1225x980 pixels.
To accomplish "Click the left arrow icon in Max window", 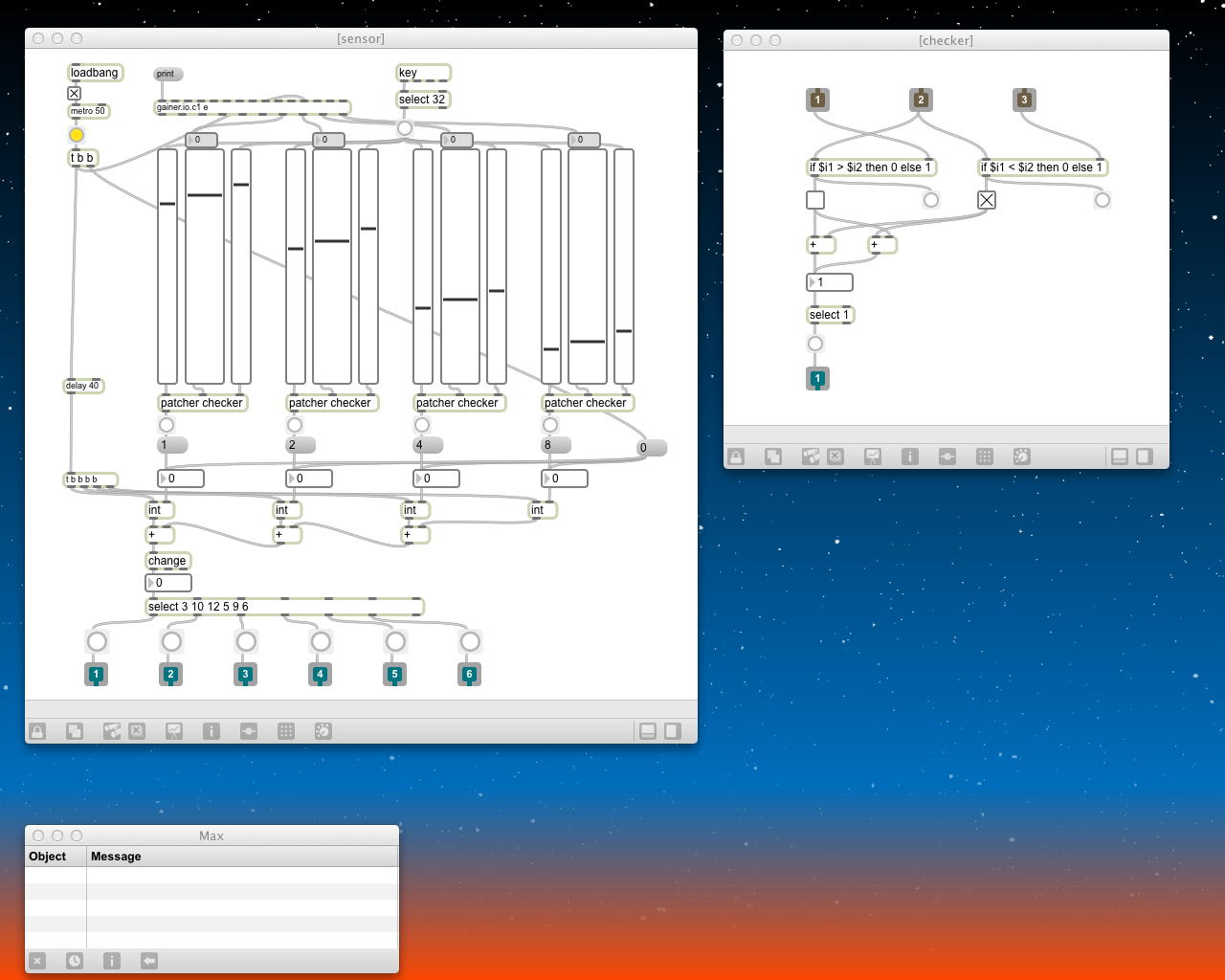I will 149,961.
